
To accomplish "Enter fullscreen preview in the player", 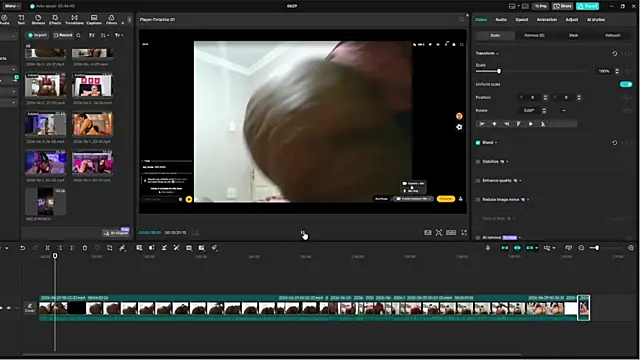I will pyautogui.click(x=464, y=232).
